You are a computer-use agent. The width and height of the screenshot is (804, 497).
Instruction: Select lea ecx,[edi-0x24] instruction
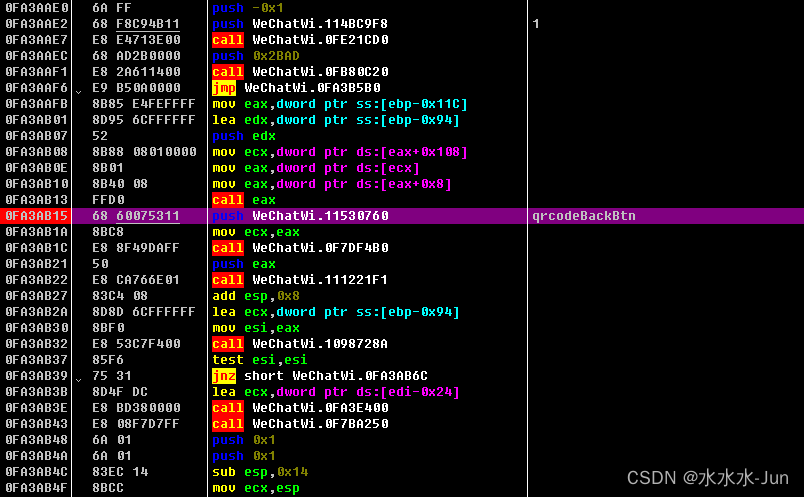tap(336, 392)
